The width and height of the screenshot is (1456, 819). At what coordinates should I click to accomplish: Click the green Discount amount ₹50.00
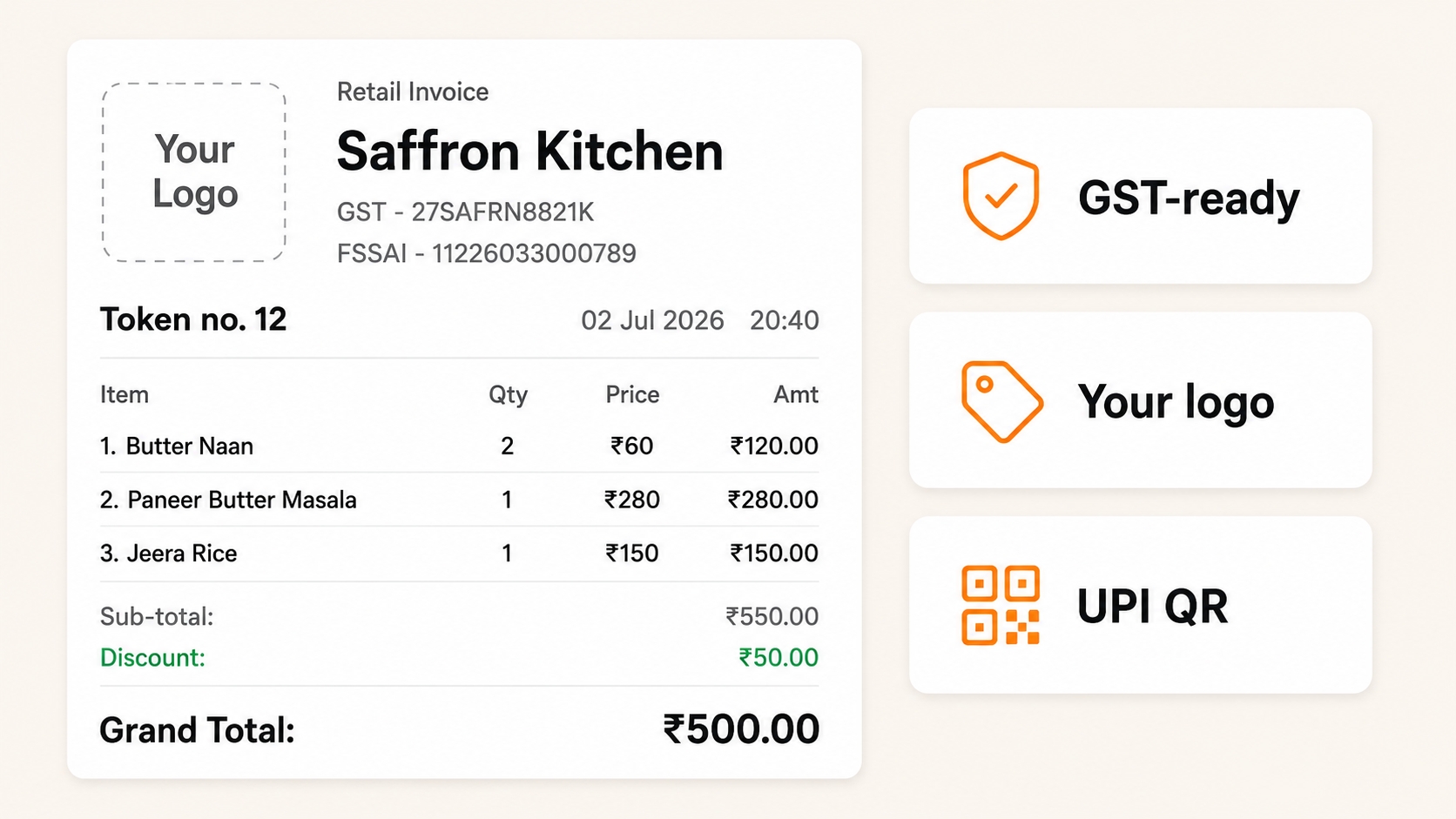tap(779, 657)
